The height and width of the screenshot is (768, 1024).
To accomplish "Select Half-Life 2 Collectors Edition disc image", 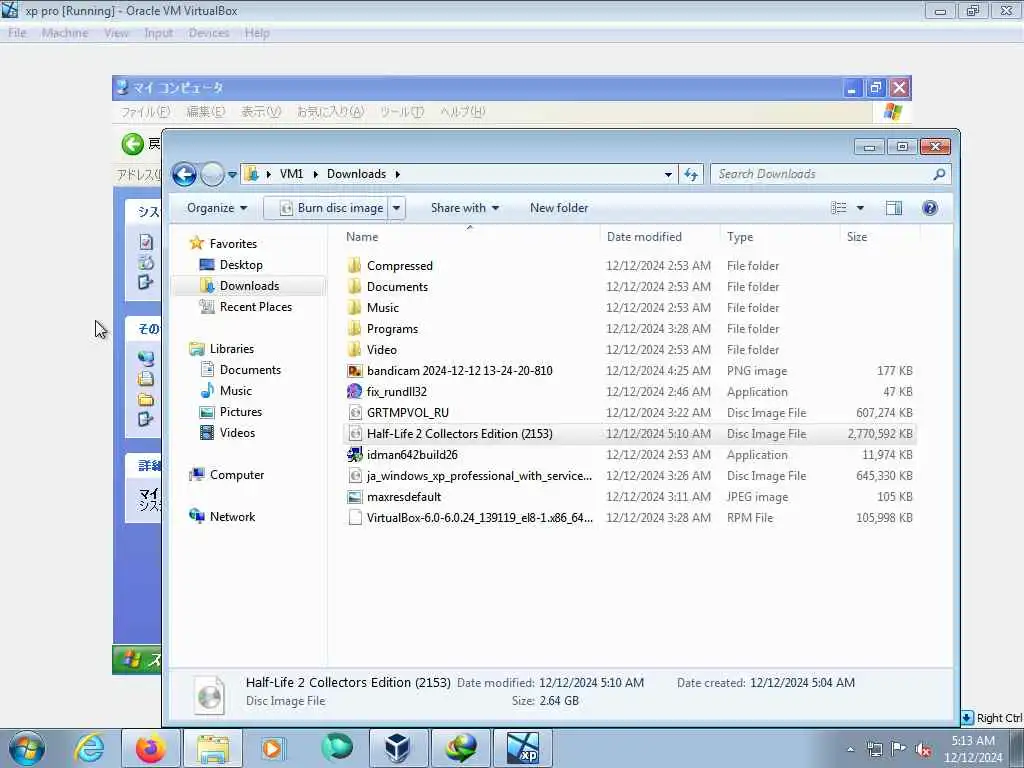I will [x=460, y=434].
